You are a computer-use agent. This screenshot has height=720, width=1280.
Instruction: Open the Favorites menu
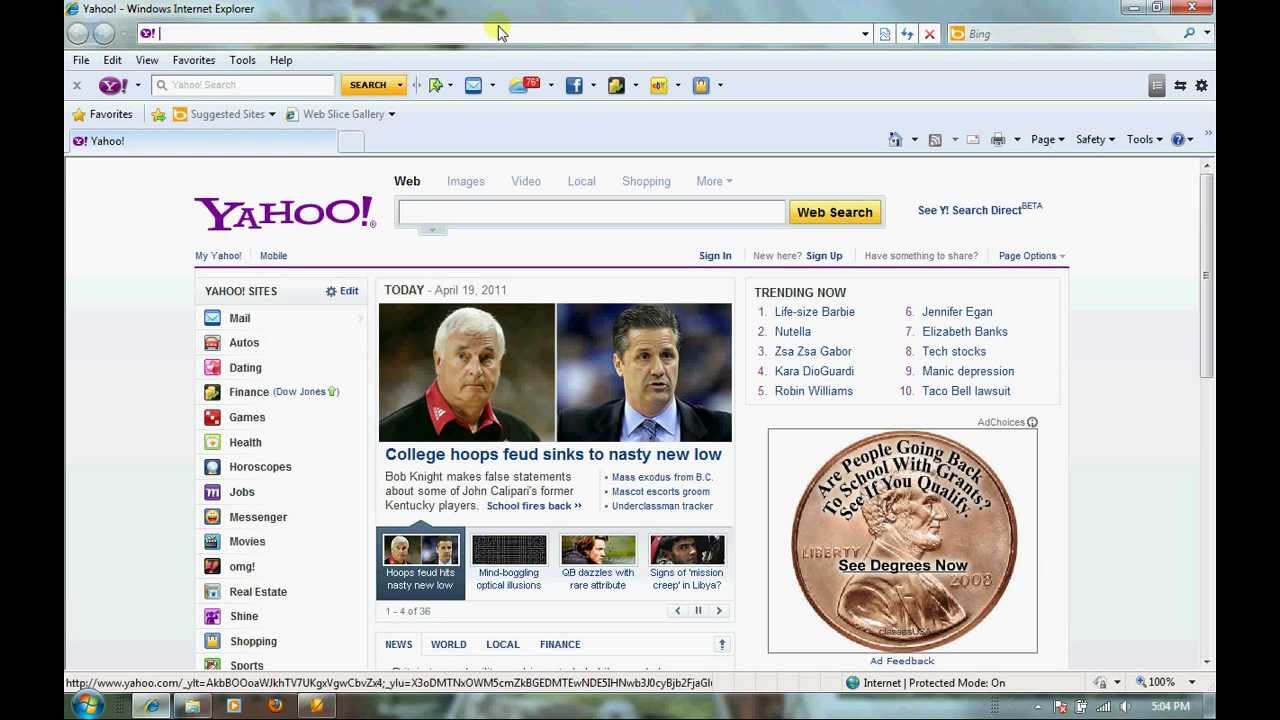(194, 60)
